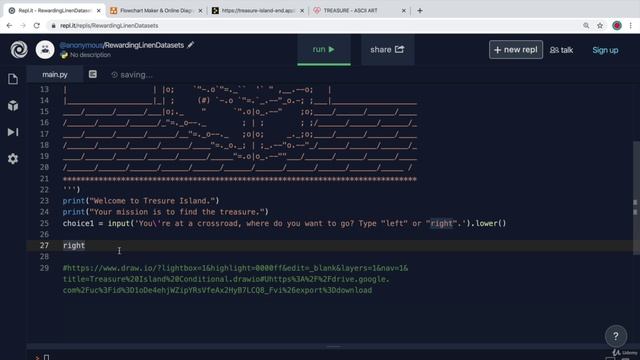Edit repl name with the pencil icon

click(191, 45)
